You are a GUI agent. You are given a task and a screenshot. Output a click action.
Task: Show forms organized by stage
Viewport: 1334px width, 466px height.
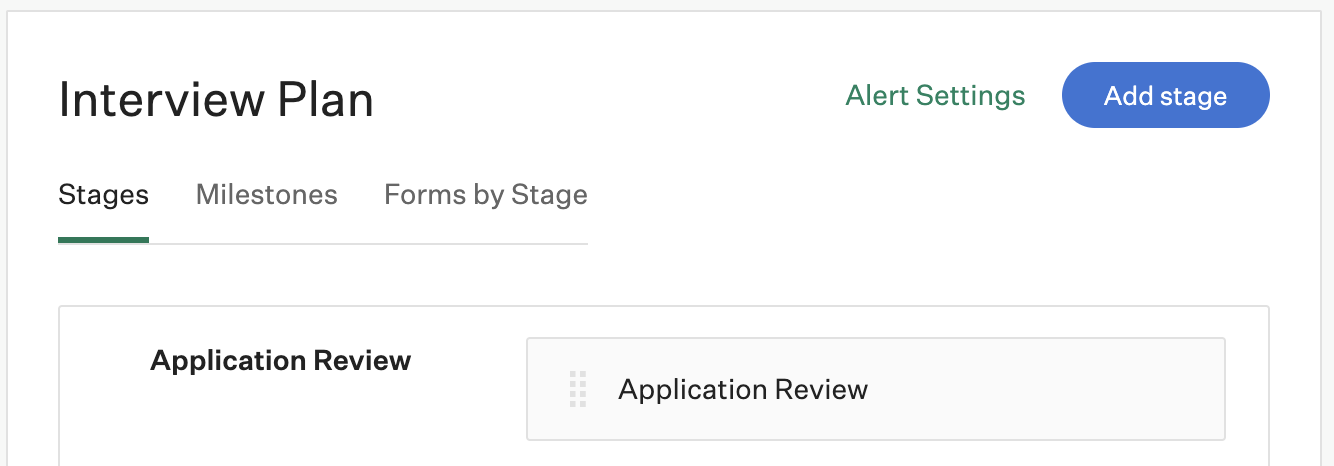[x=486, y=194]
